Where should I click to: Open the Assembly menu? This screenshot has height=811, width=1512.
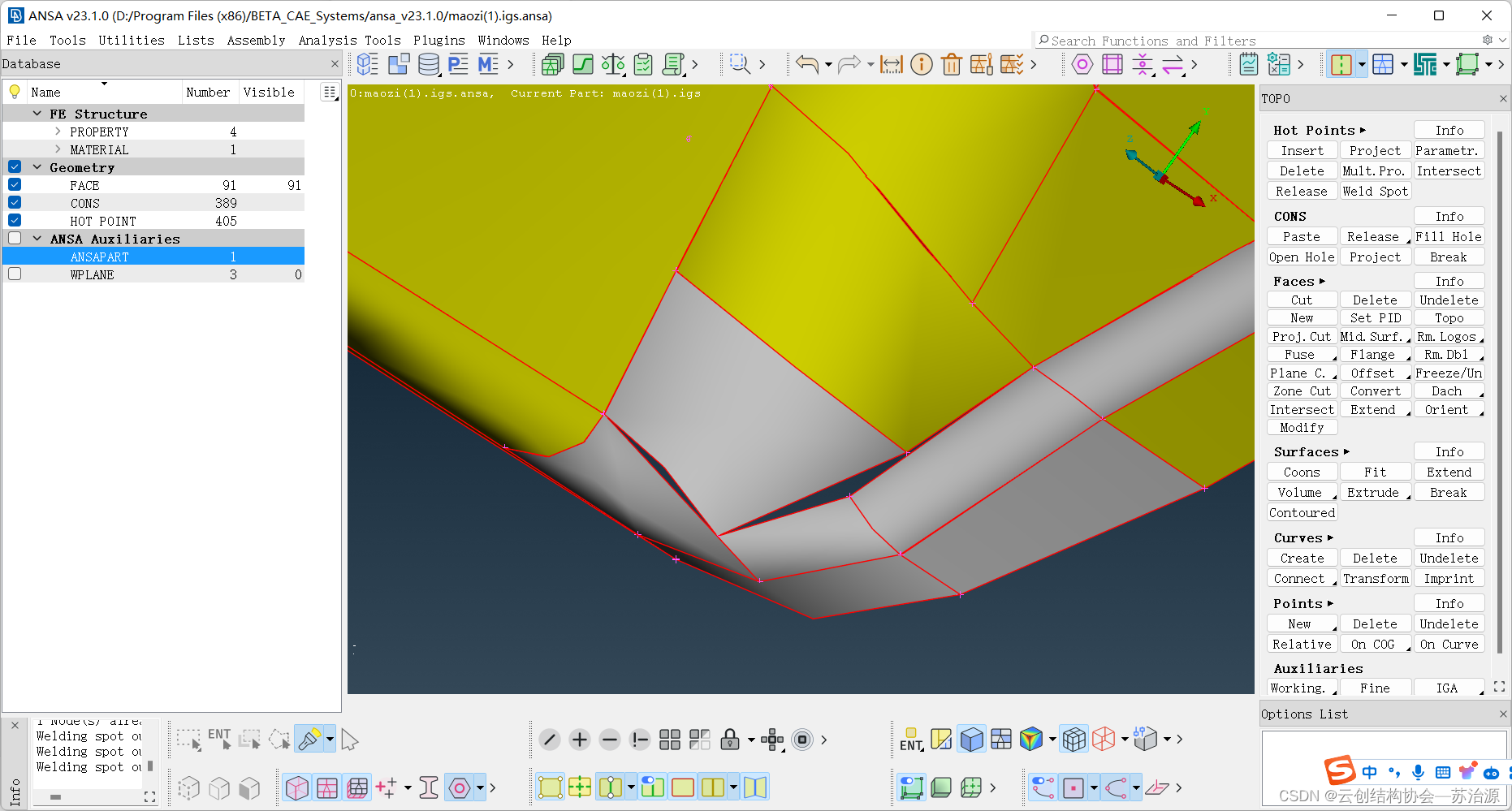[x=256, y=41]
